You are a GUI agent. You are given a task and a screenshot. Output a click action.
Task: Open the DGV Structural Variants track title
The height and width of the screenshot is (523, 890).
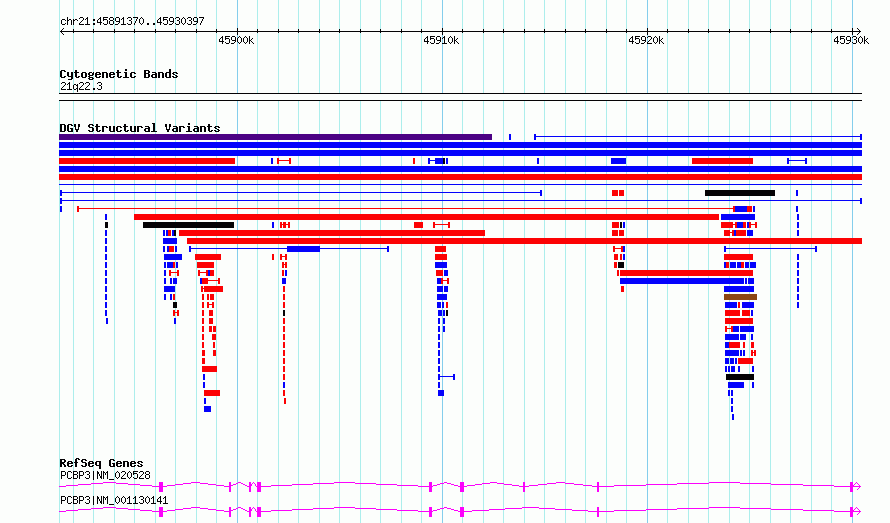click(140, 128)
